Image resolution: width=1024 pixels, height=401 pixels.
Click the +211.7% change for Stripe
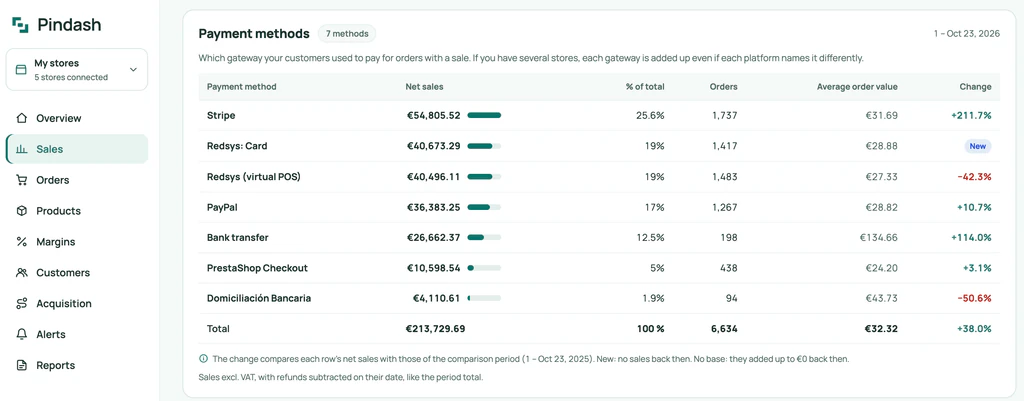971,116
